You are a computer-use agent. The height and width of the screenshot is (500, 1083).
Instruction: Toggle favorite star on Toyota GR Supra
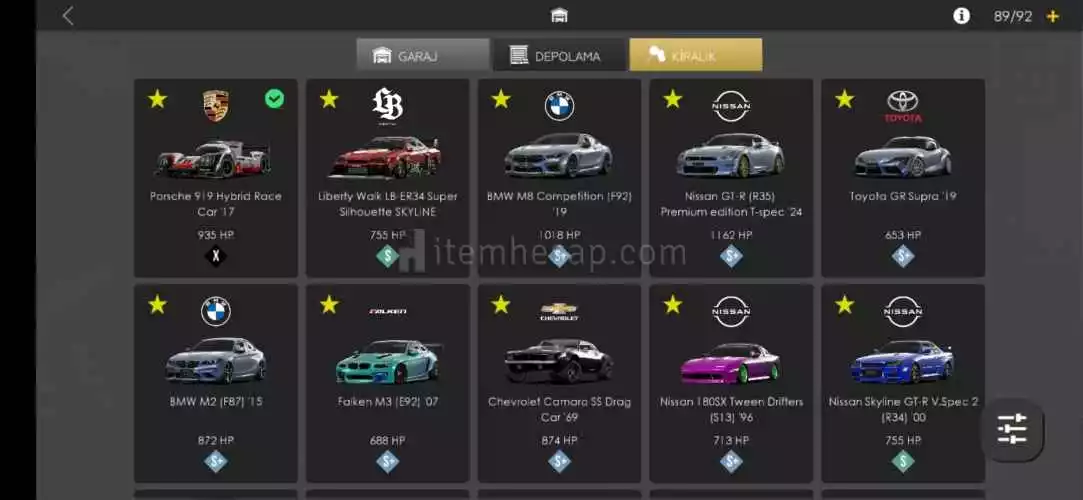845,99
